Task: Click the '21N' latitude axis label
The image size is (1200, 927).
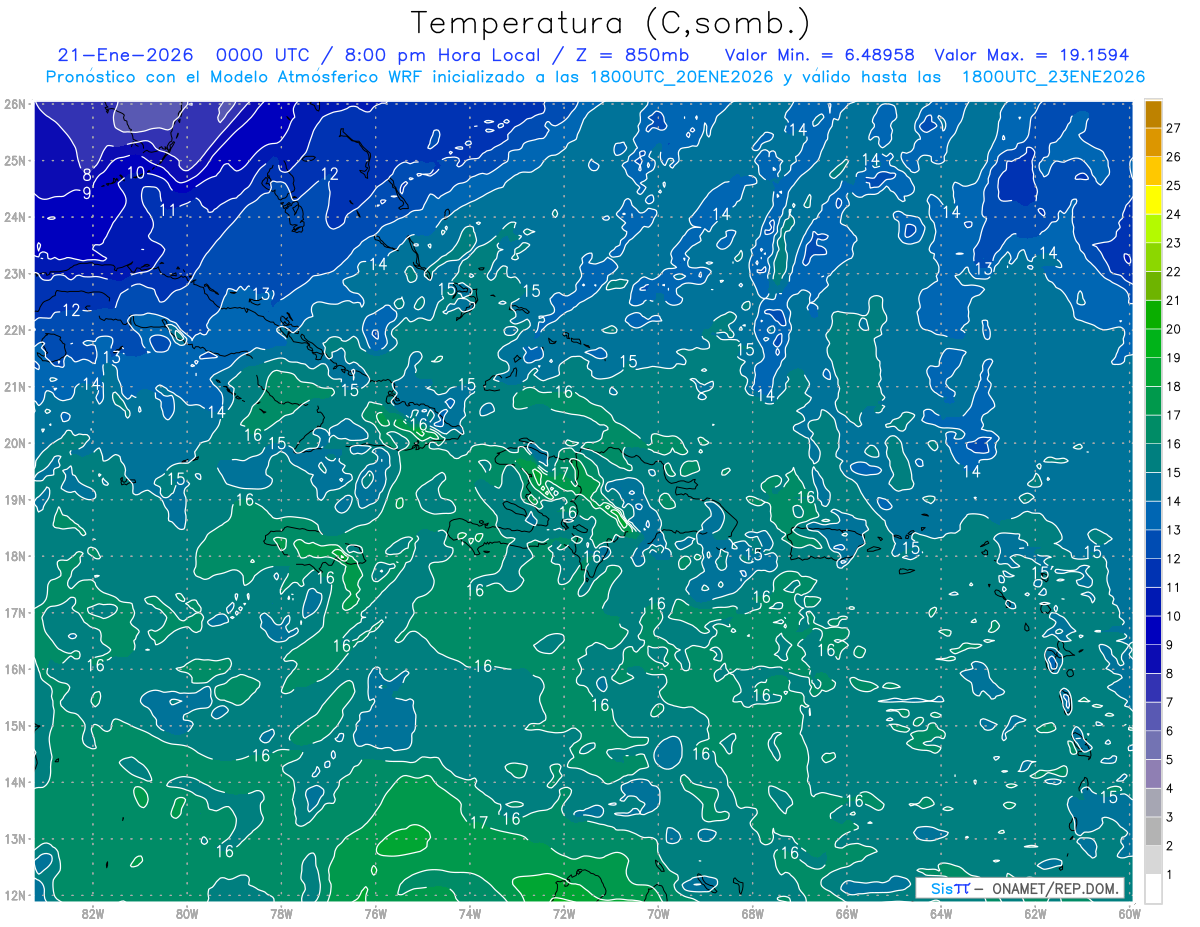Action: (x=14, y=386)
